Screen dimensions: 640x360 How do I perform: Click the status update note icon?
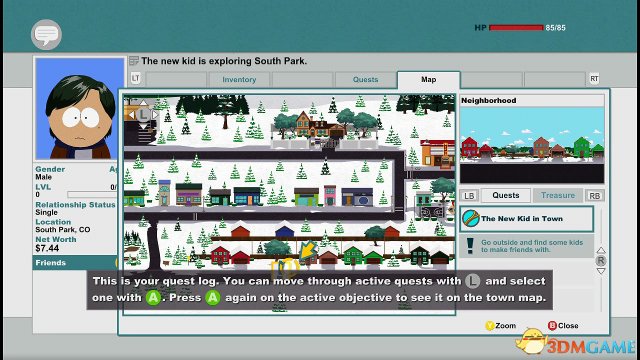(x=134, y=61)
